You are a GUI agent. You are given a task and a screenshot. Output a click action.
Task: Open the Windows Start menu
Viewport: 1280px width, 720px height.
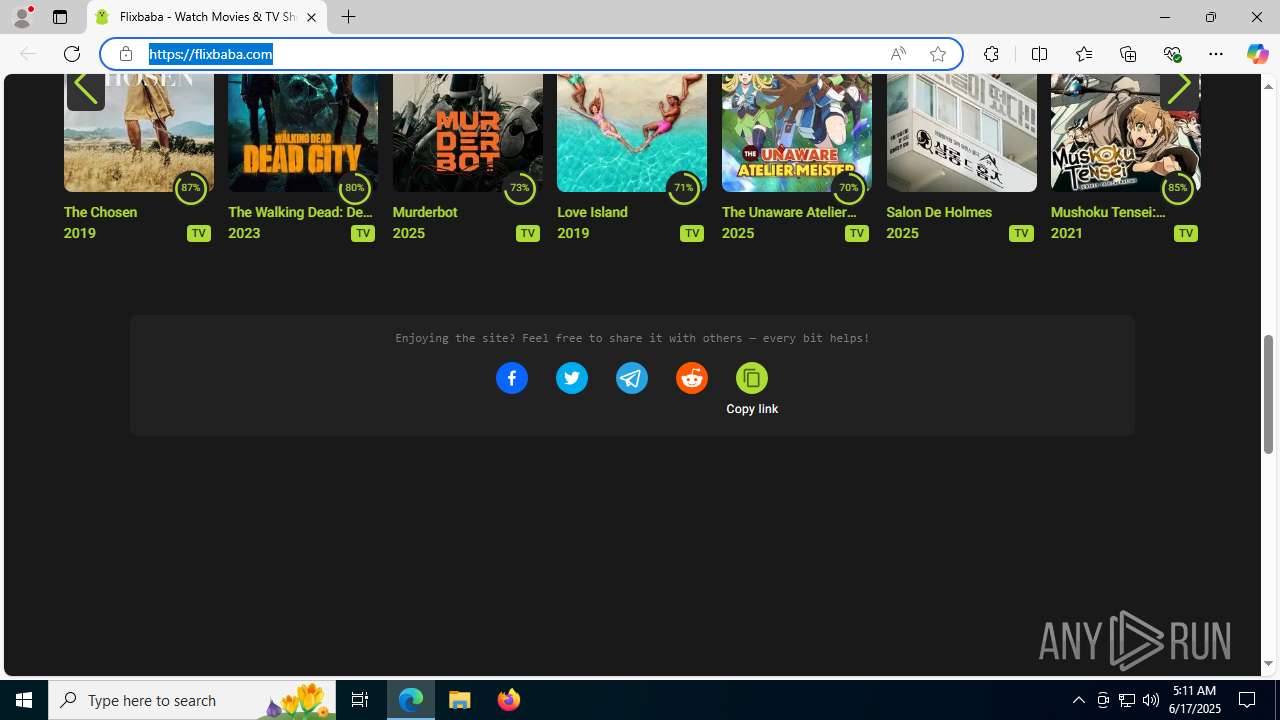24,700
